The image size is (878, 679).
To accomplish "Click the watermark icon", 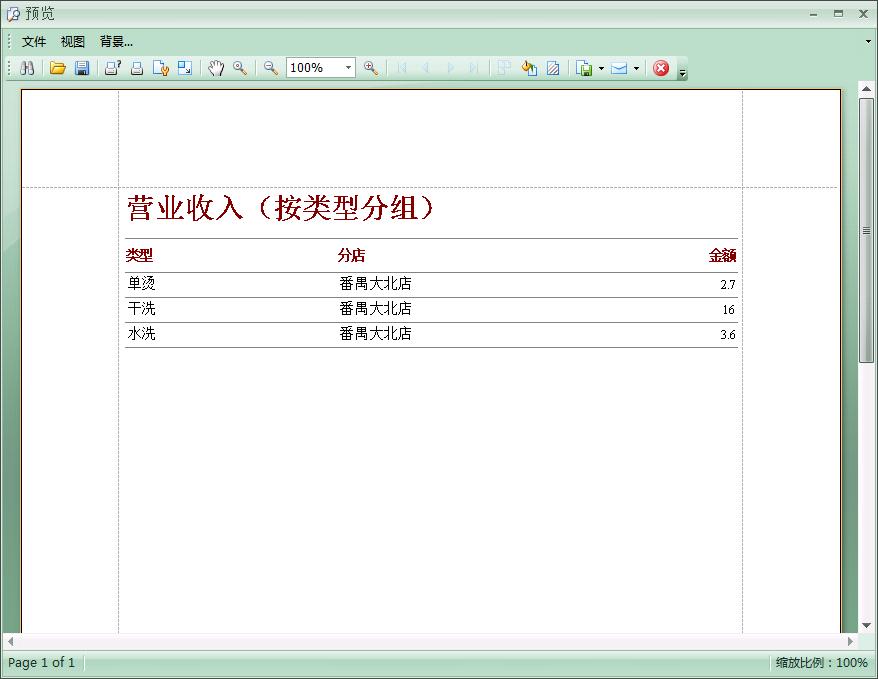I will (553, 68).
